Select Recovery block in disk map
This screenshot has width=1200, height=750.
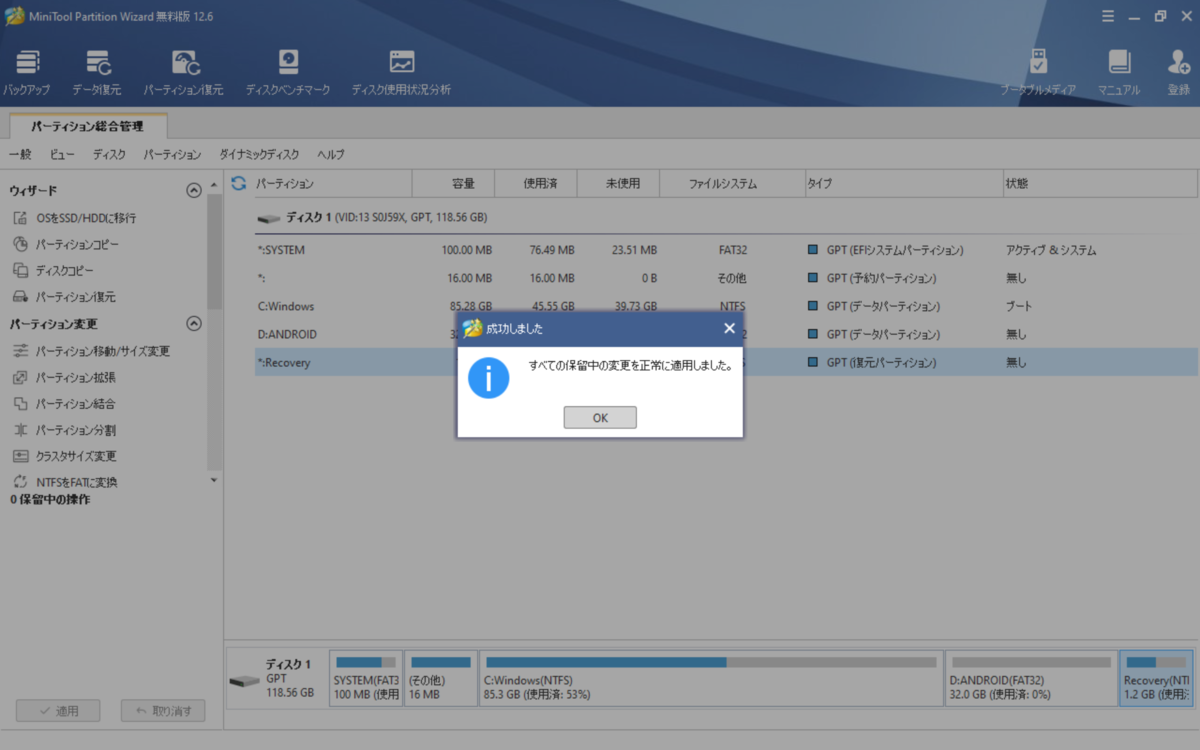click(1156, 678)
